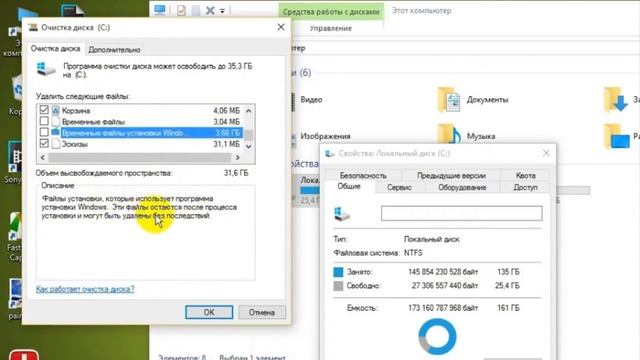The image size is (640, 360).
Task: Click the right arrow of horizontal scrollbar
Action: click(238, 158)
